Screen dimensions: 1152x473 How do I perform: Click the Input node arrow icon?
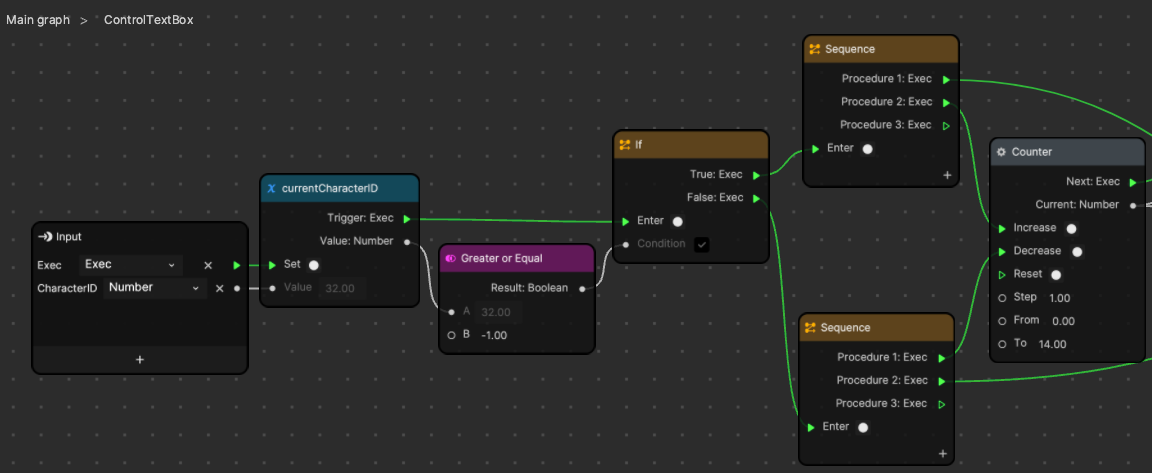click(x=44, y=237)
